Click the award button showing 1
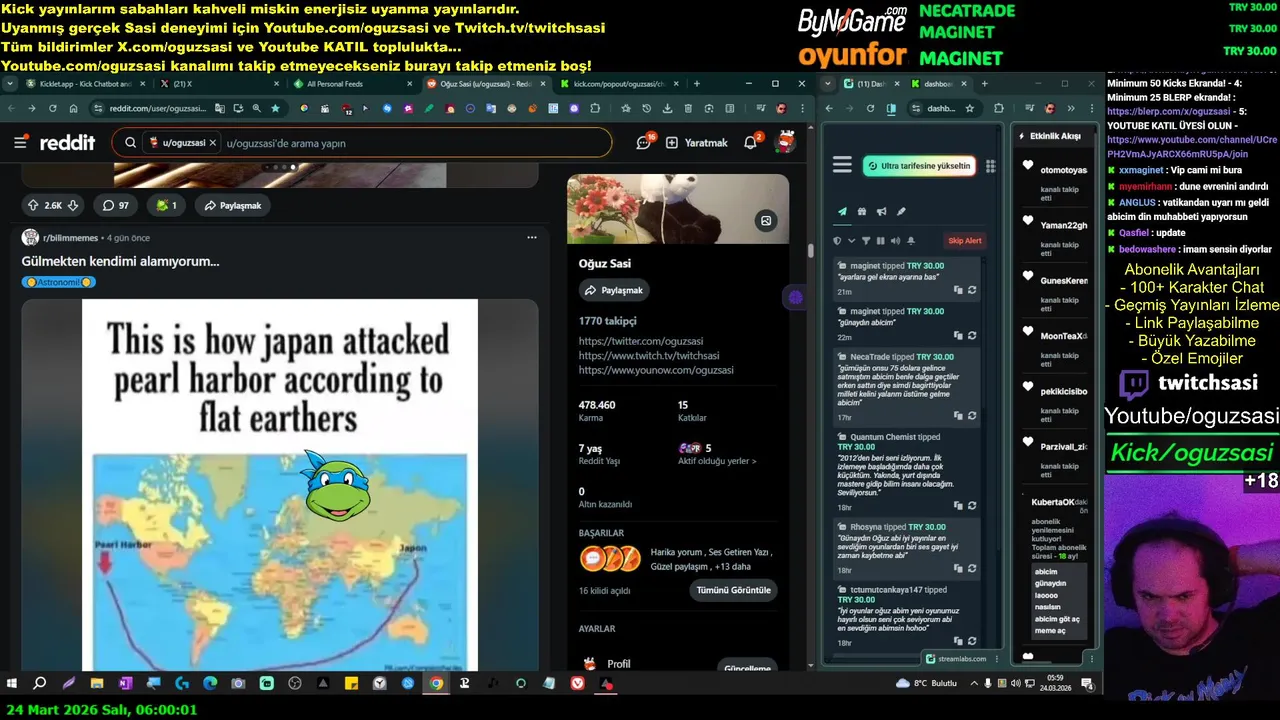The height and width of the screenshot is (720, 1280). 166,205
